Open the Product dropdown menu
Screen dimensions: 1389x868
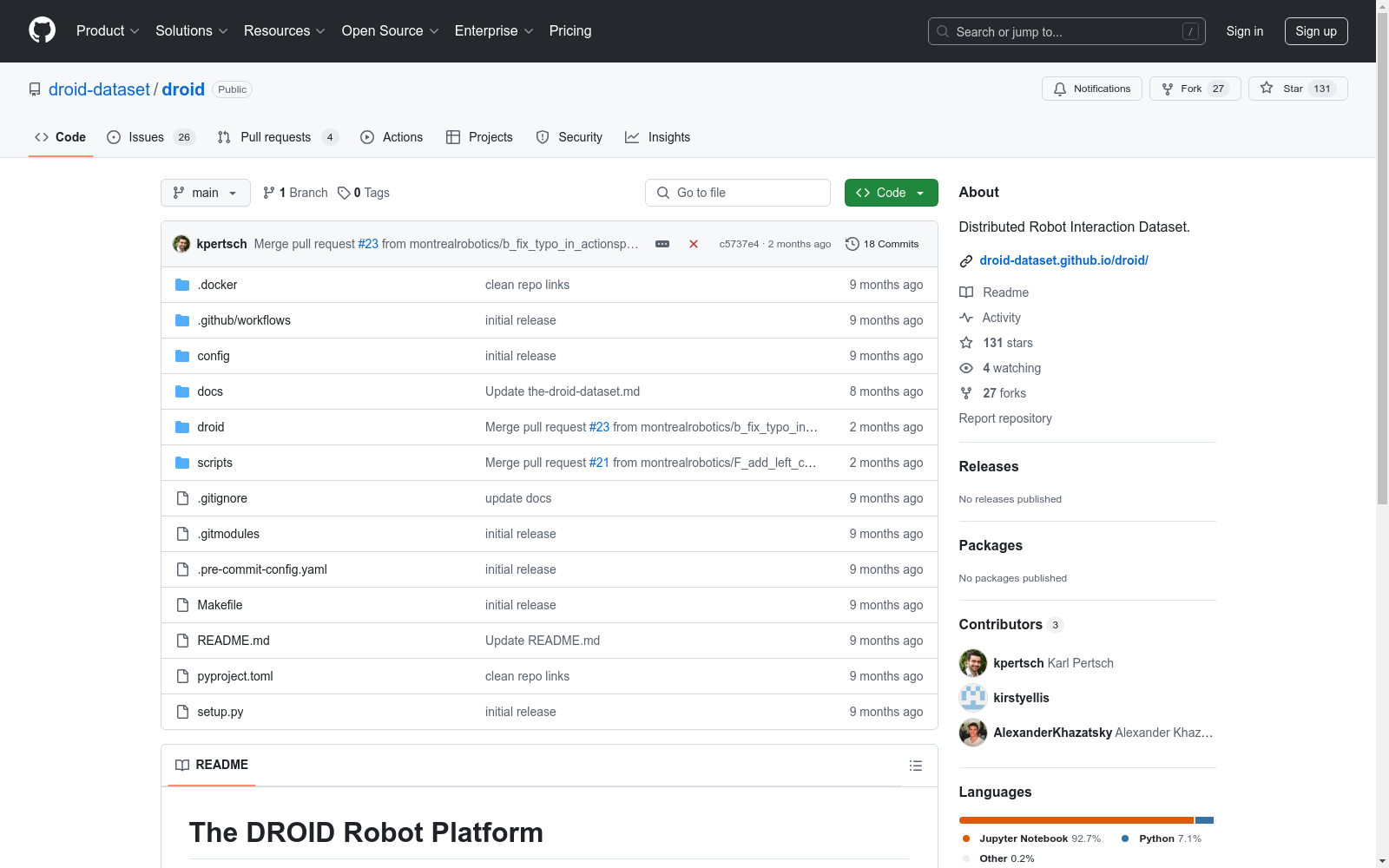[108, 31]
